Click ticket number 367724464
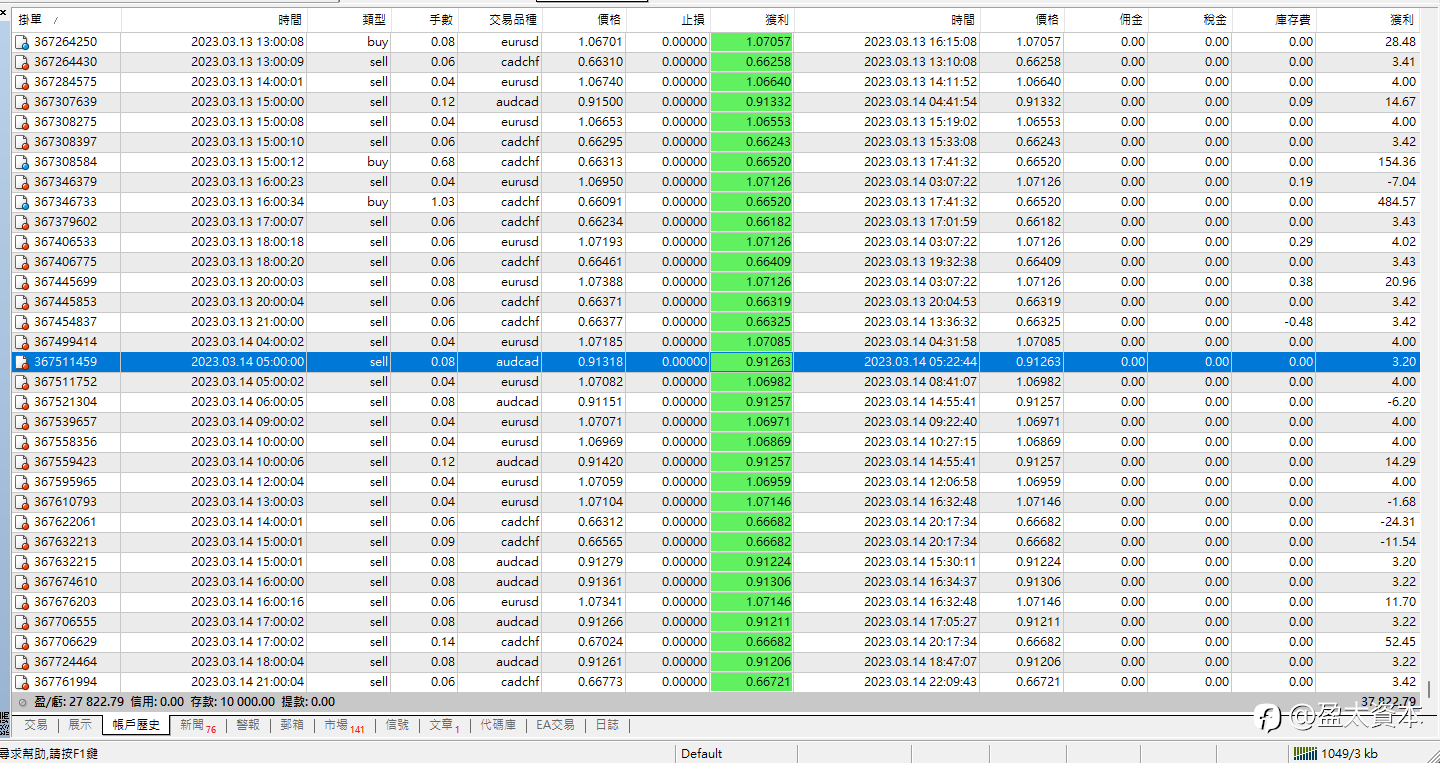Image resolution: width=1440 pixels, height=763 pixels. (x=66, y=662)
